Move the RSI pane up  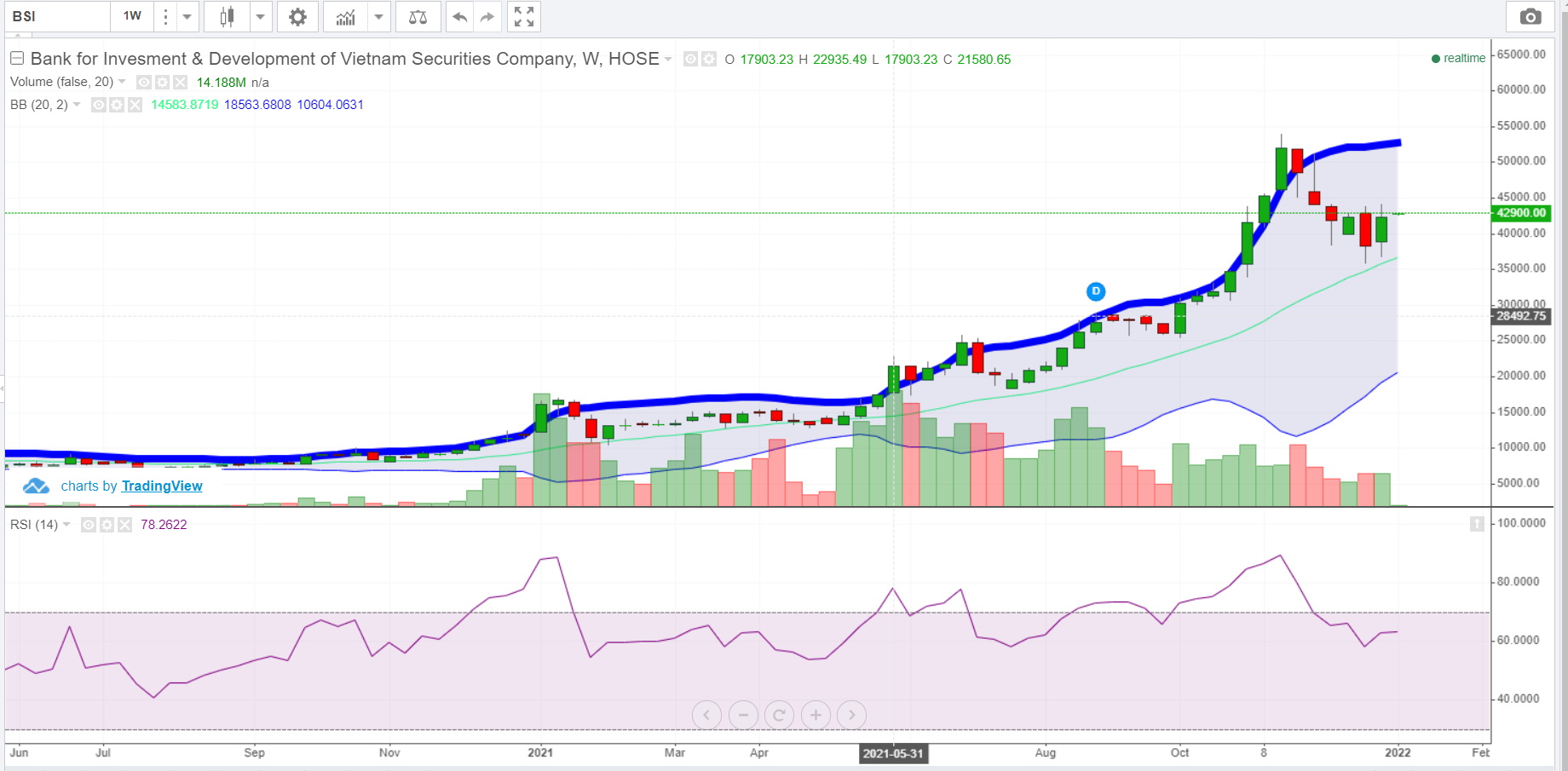(1477, 524)
